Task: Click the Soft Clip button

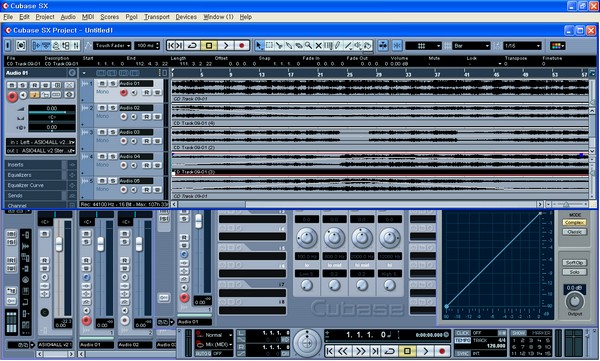Action: pyautogui.click(x=574, y=263)
